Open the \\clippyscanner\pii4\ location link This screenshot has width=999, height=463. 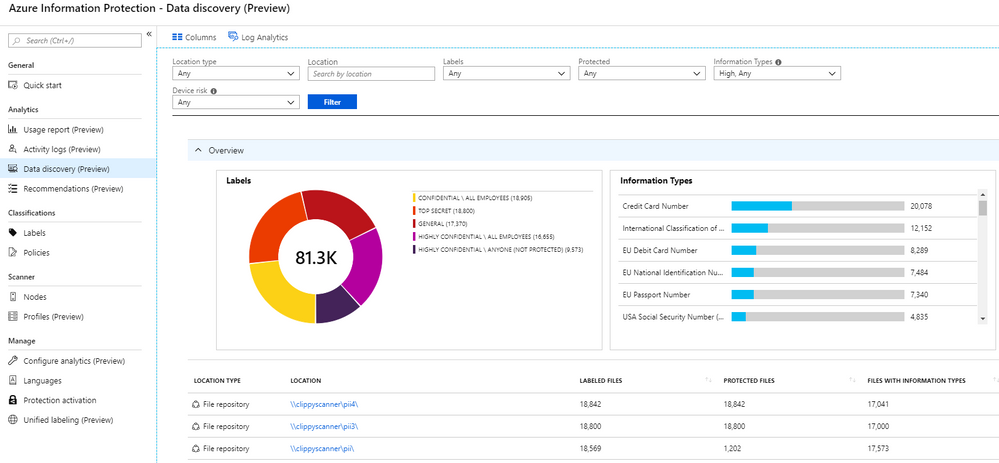pyautogui.click(x=324, y=404)
